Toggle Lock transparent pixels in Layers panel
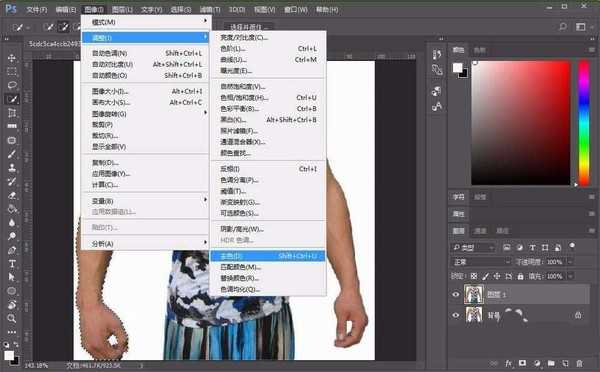 474,276
